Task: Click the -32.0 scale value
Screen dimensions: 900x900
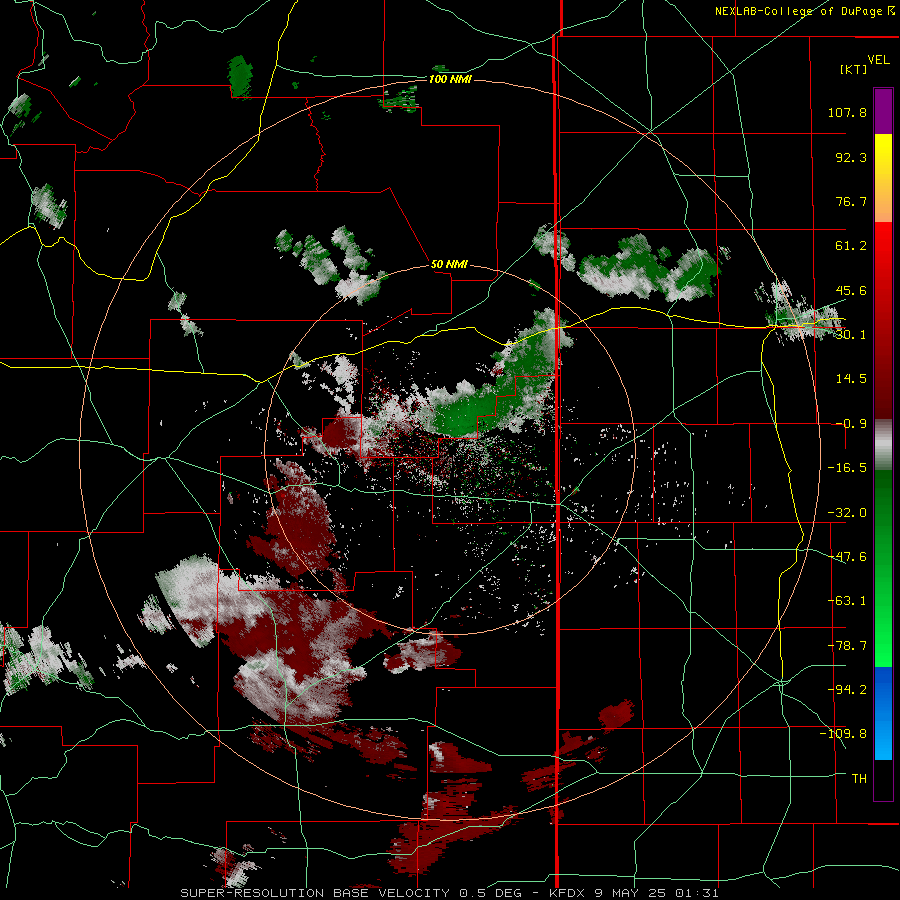Action: (x=847, y=513)
